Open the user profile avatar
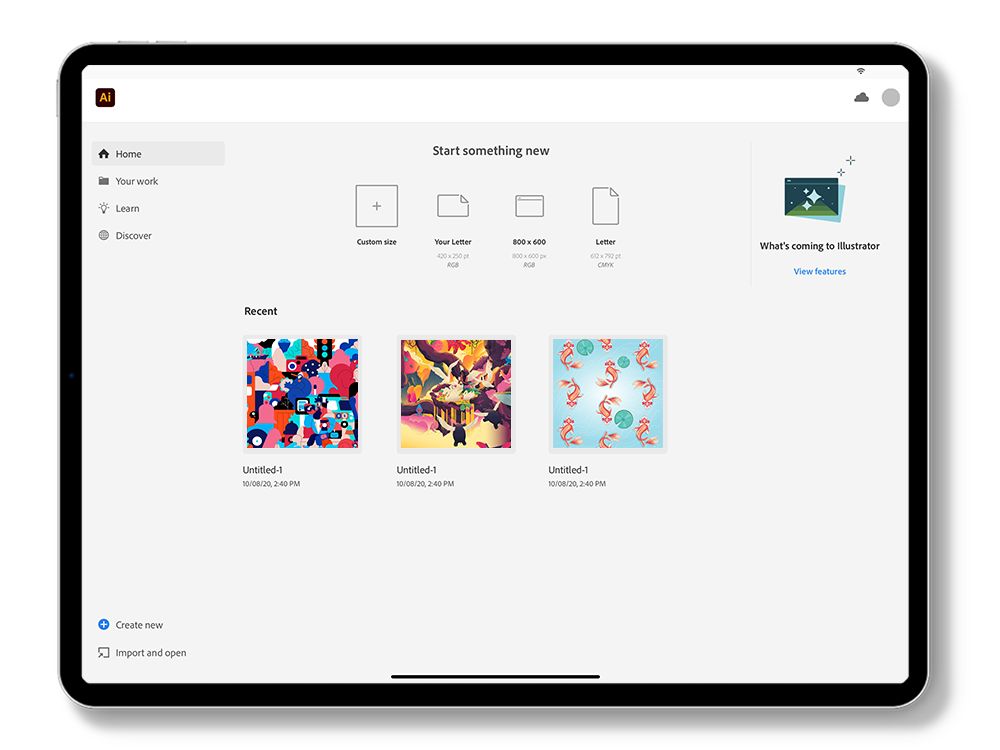The image size is (1000, 750). coord(890,98)
